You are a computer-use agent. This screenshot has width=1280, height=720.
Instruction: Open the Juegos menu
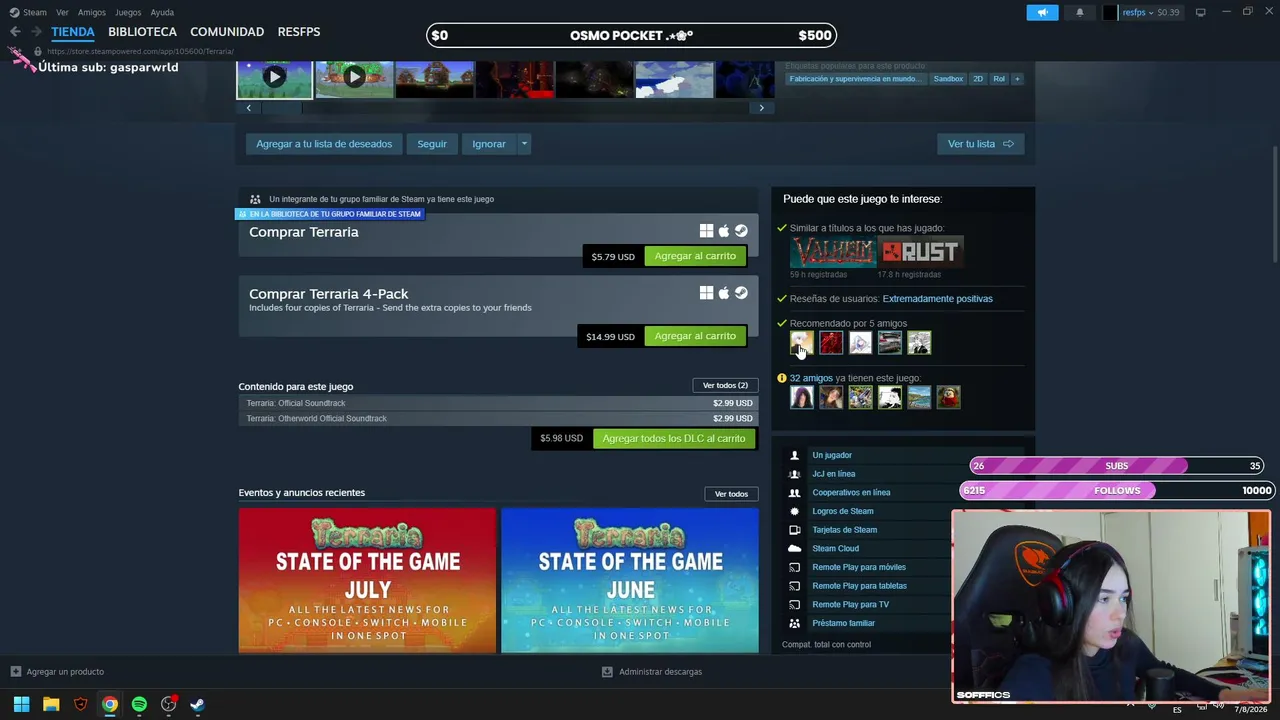tap(128, 12)
